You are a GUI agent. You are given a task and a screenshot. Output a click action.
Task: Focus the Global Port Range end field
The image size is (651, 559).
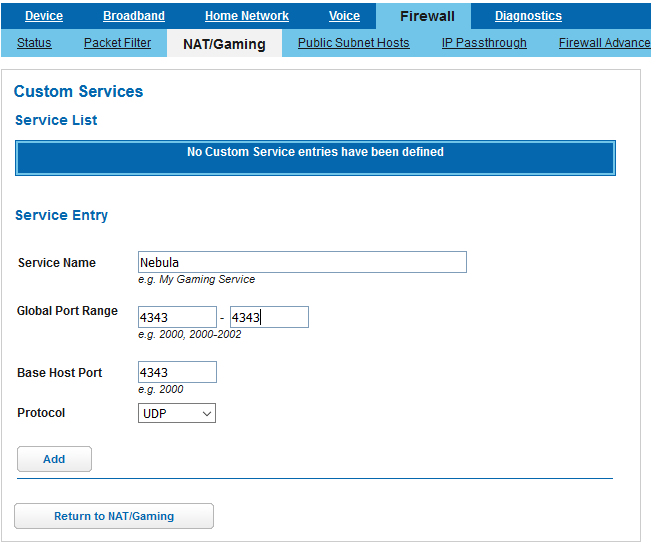tap(269, 317)
